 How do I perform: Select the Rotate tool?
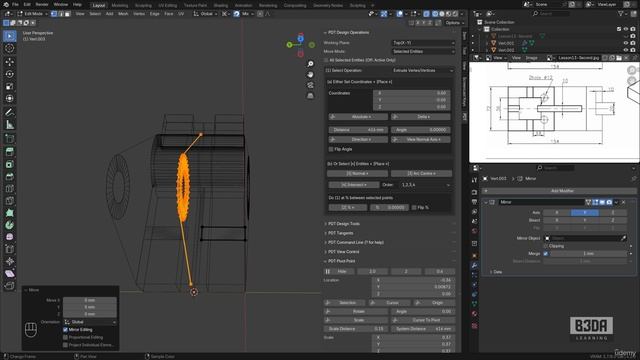tap(9, 74)
